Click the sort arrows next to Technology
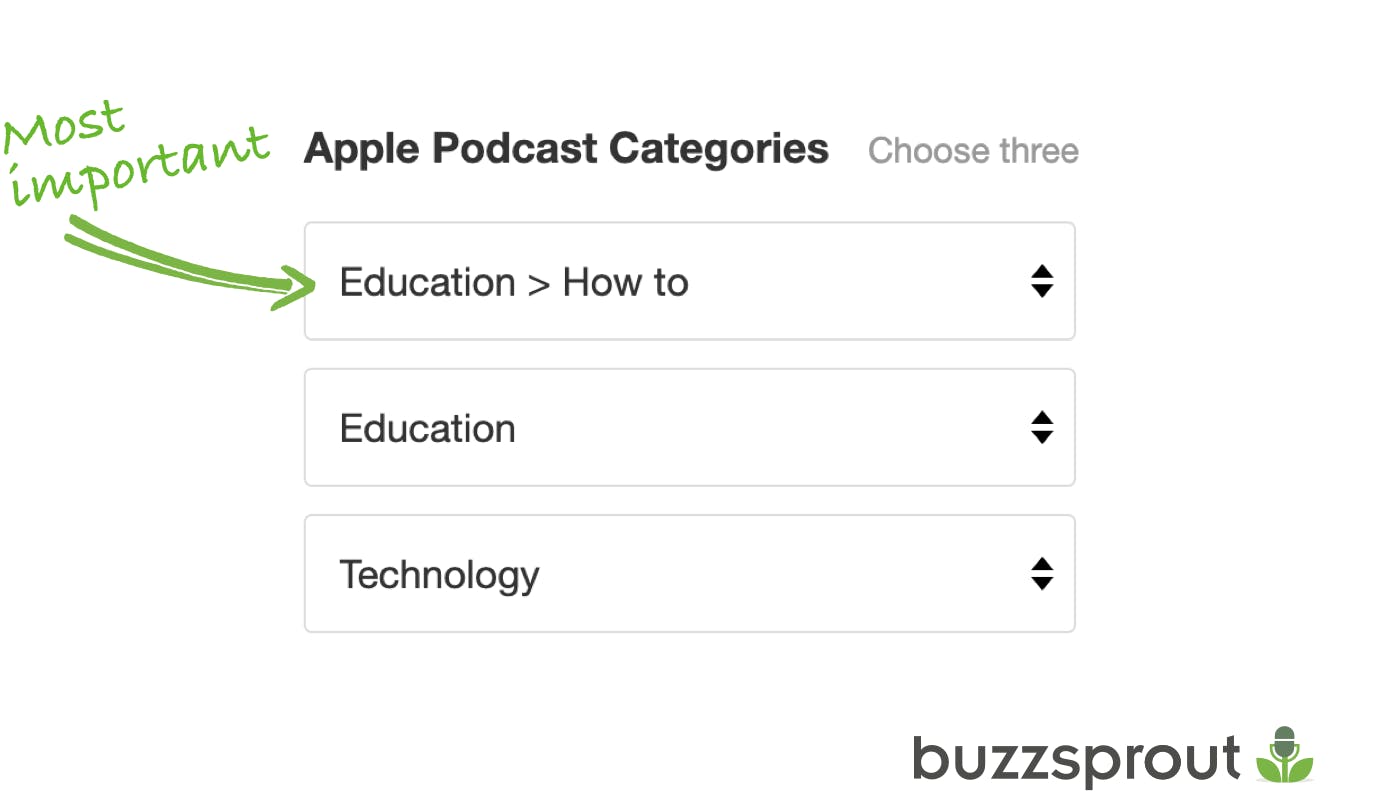This screenshot has height=800, width=1400. (x=1041, y=574)
